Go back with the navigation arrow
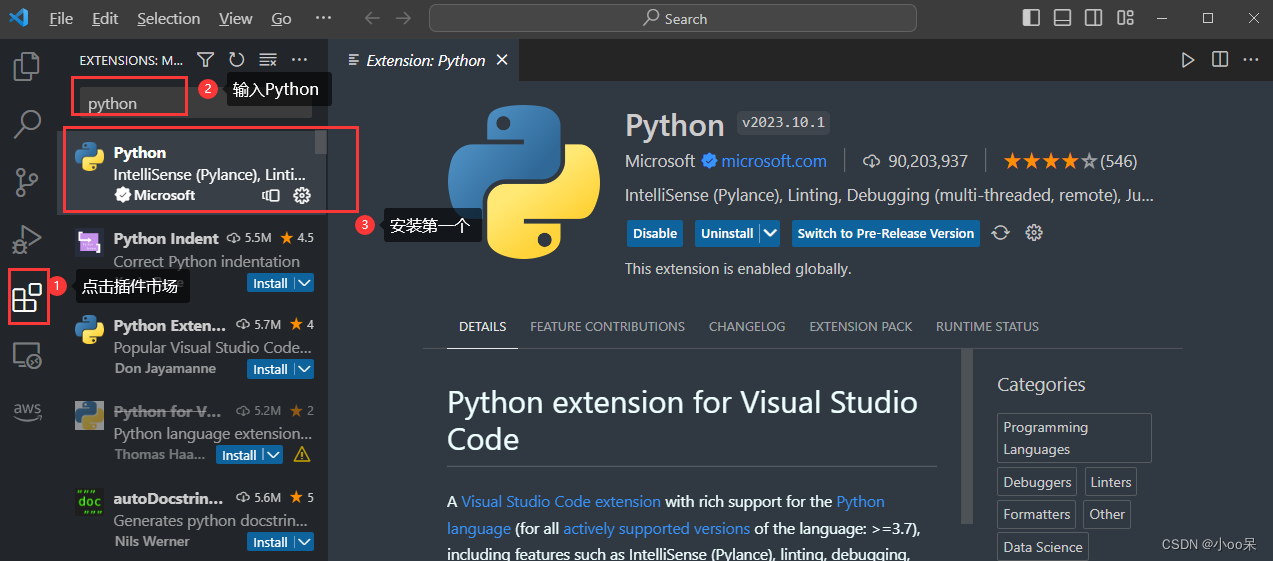This screenshot has height=561, width=1273. pos(371,18)
